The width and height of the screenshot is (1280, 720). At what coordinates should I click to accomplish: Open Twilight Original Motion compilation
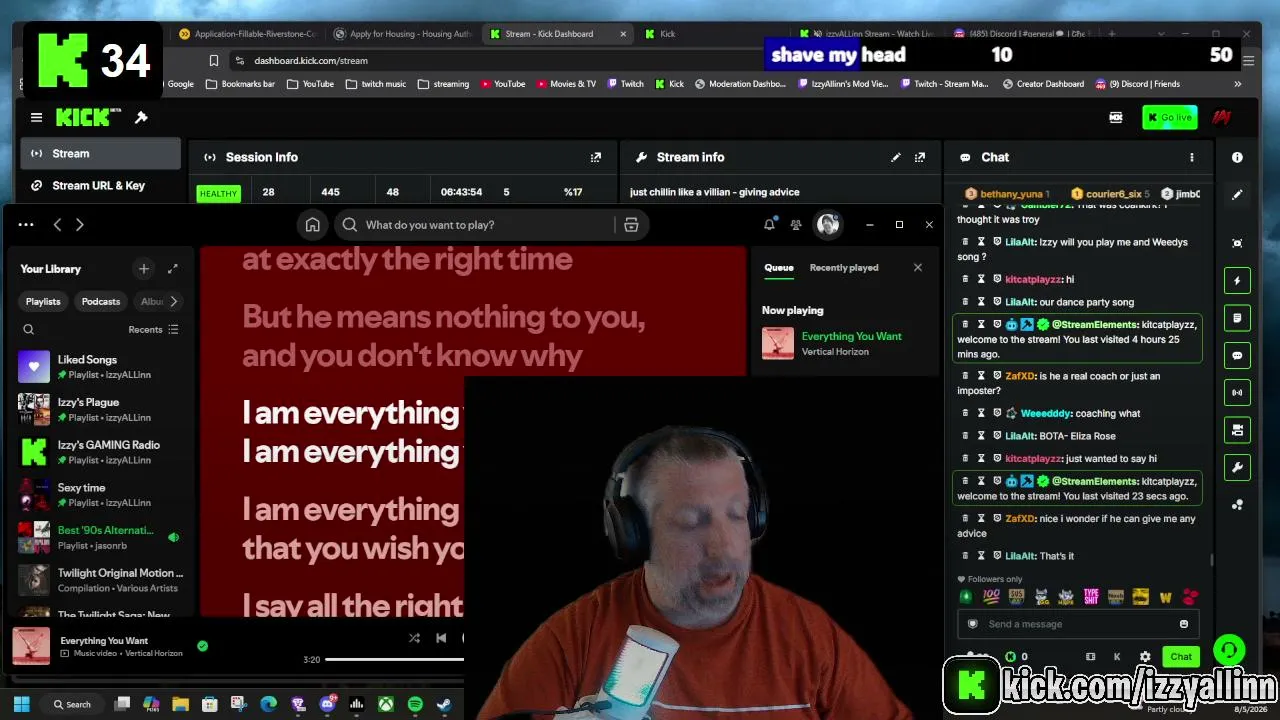100,581
